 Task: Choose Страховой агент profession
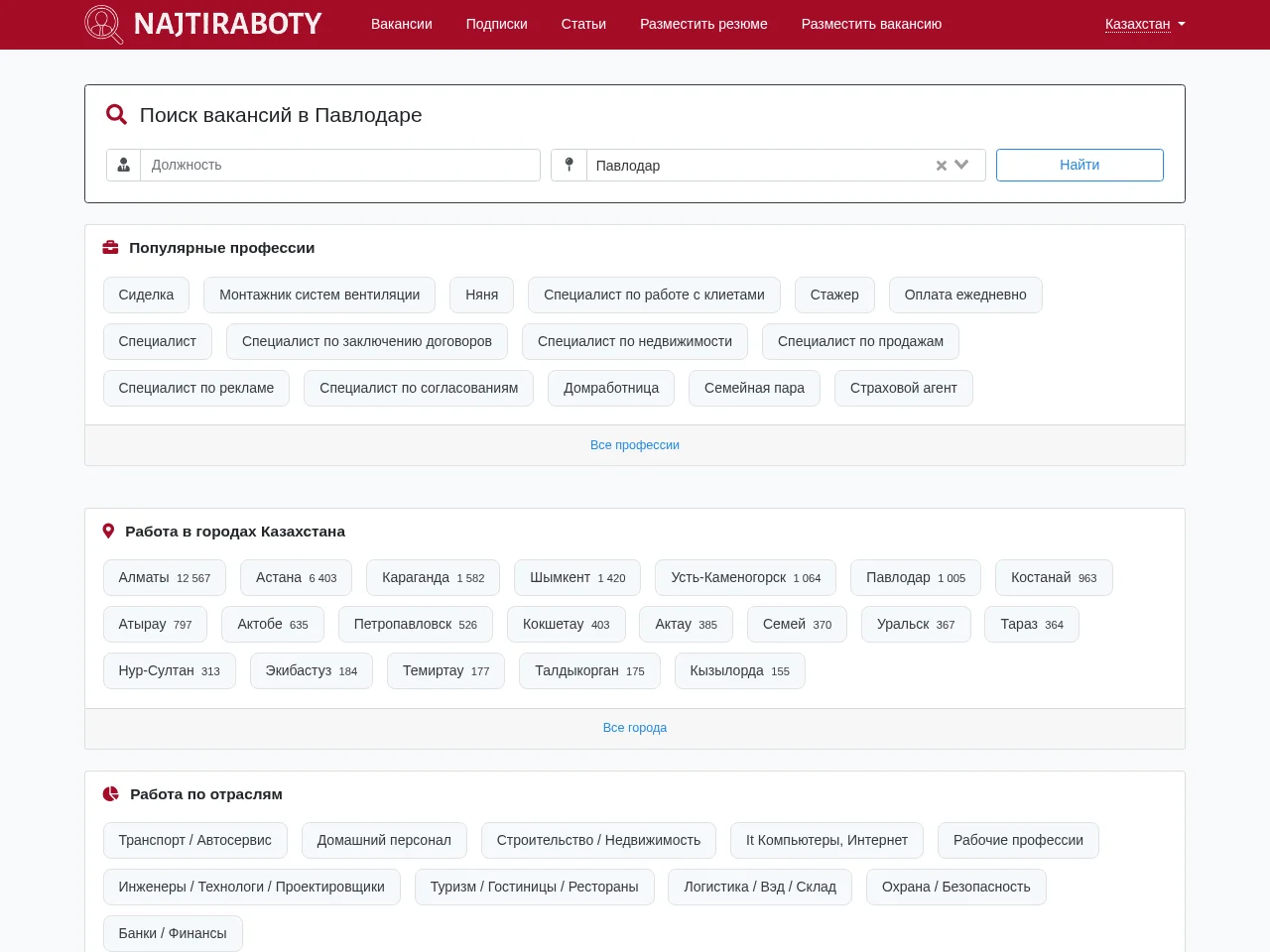pos(904,388)
